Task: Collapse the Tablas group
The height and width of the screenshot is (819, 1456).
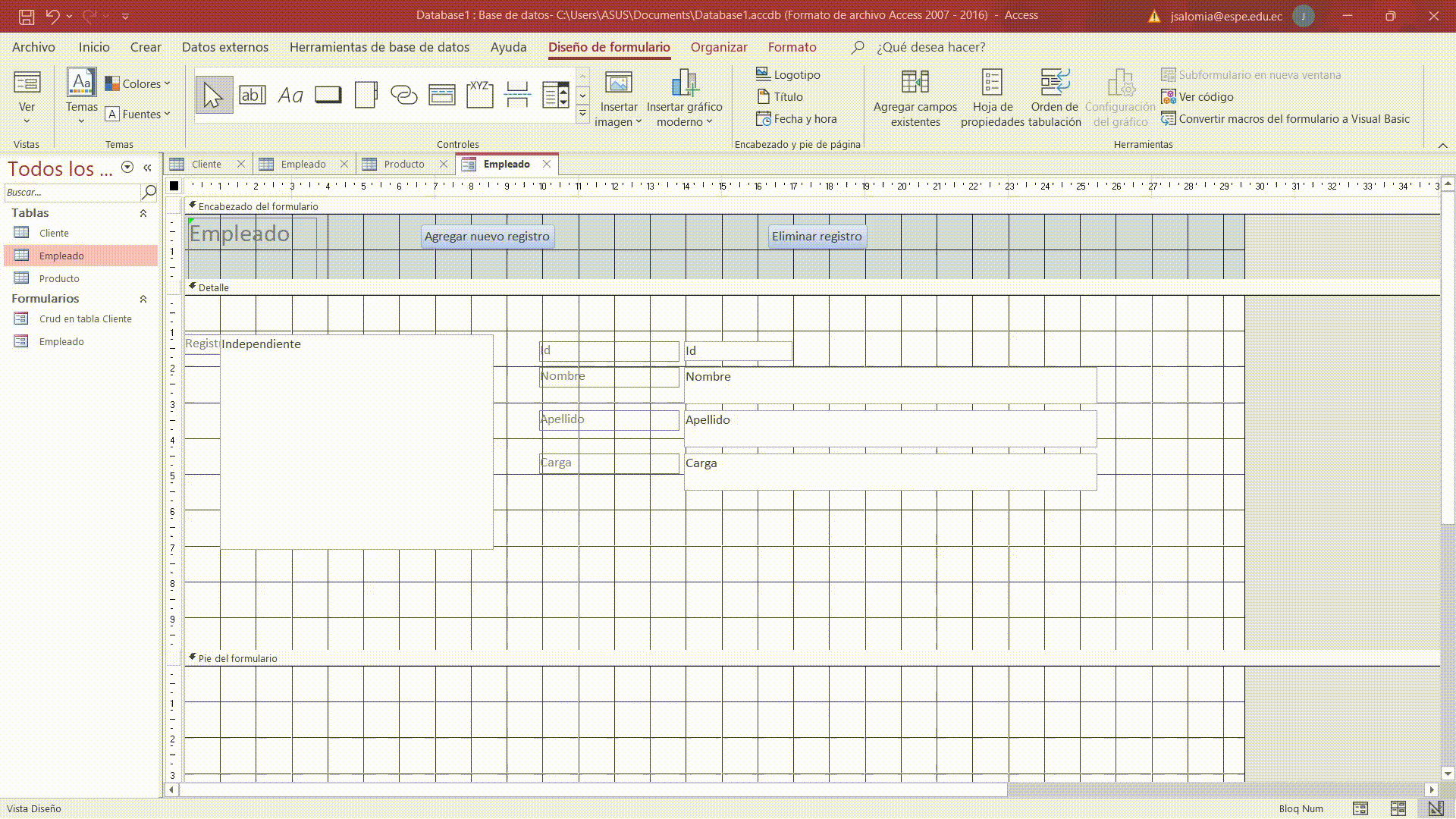Action: (143, 214)
